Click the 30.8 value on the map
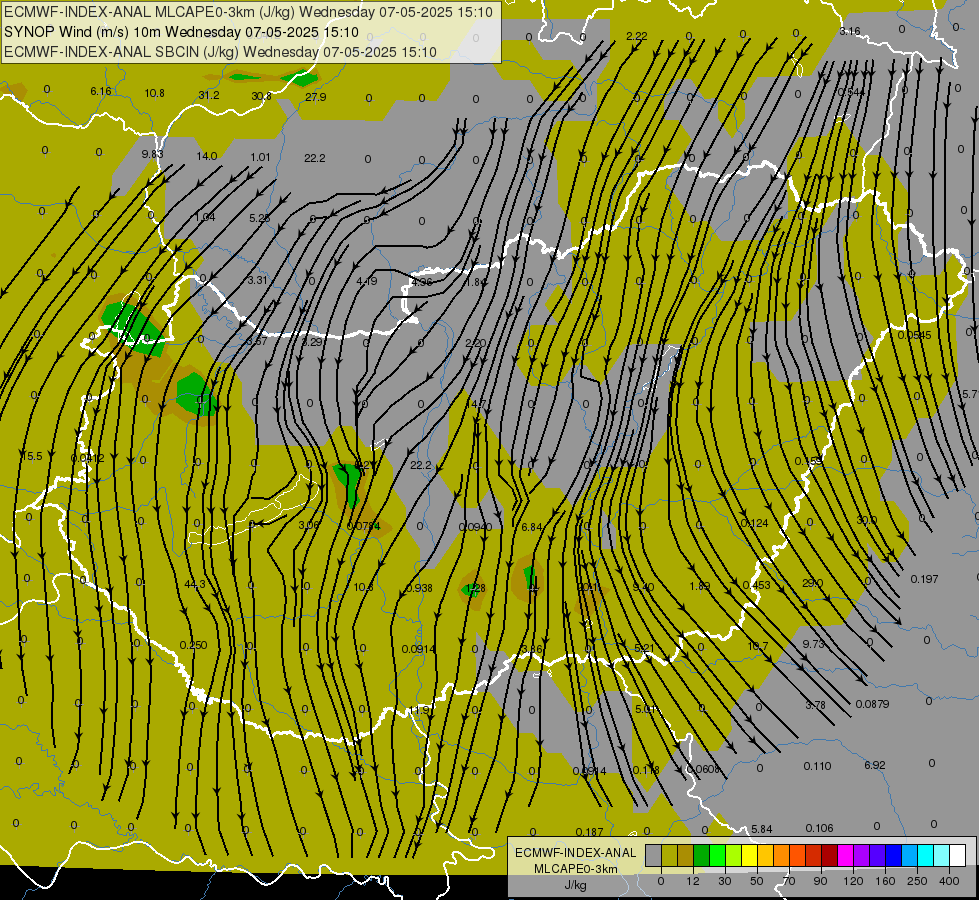979x900 pixels. (261, 96)
